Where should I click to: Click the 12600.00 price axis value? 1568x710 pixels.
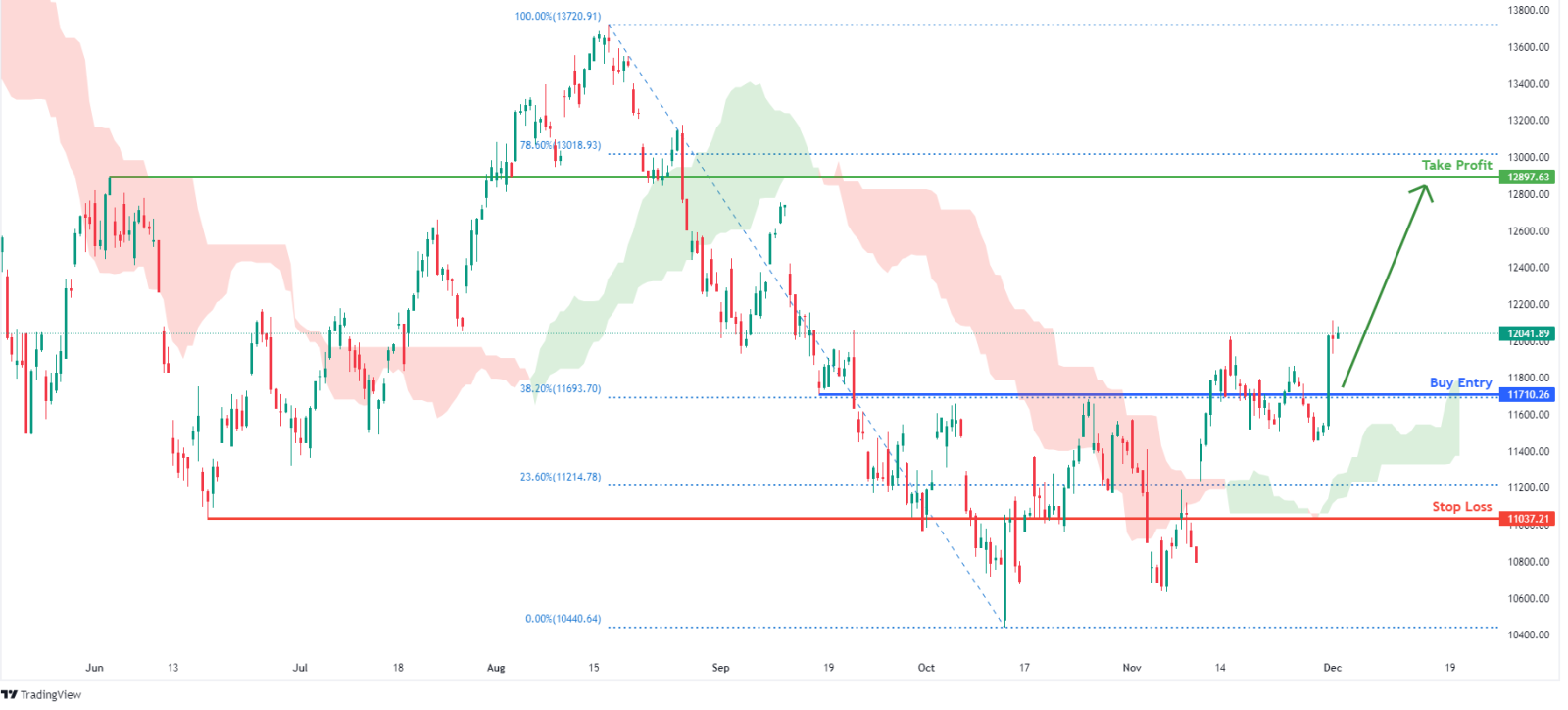[1529, 231]
